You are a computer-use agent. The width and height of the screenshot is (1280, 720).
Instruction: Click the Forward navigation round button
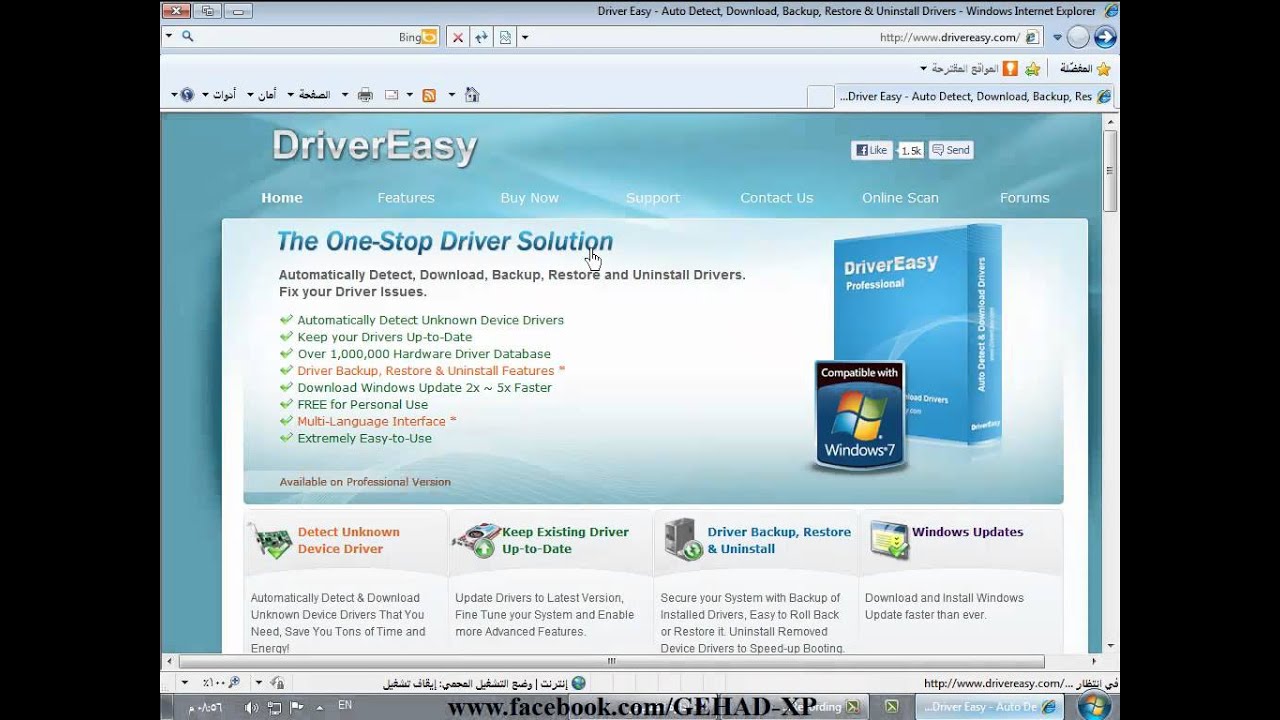(1078, 37)
